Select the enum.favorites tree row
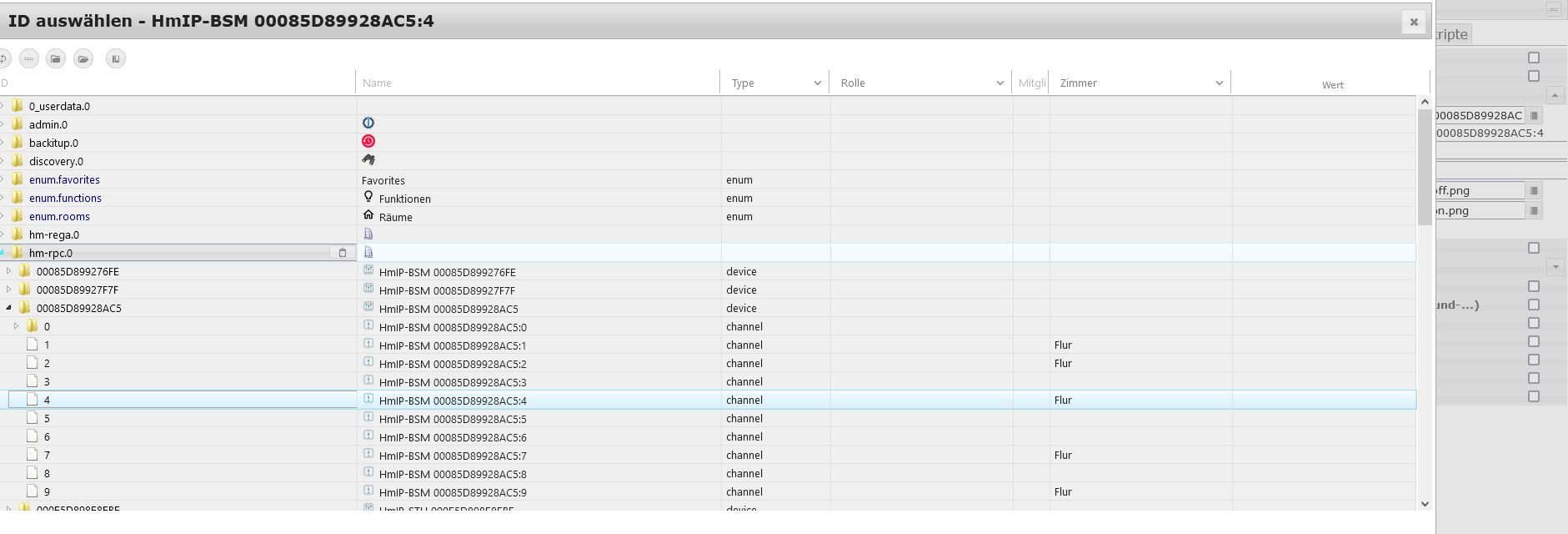This screenshot has height=534, width=1568. pos(708,179)
